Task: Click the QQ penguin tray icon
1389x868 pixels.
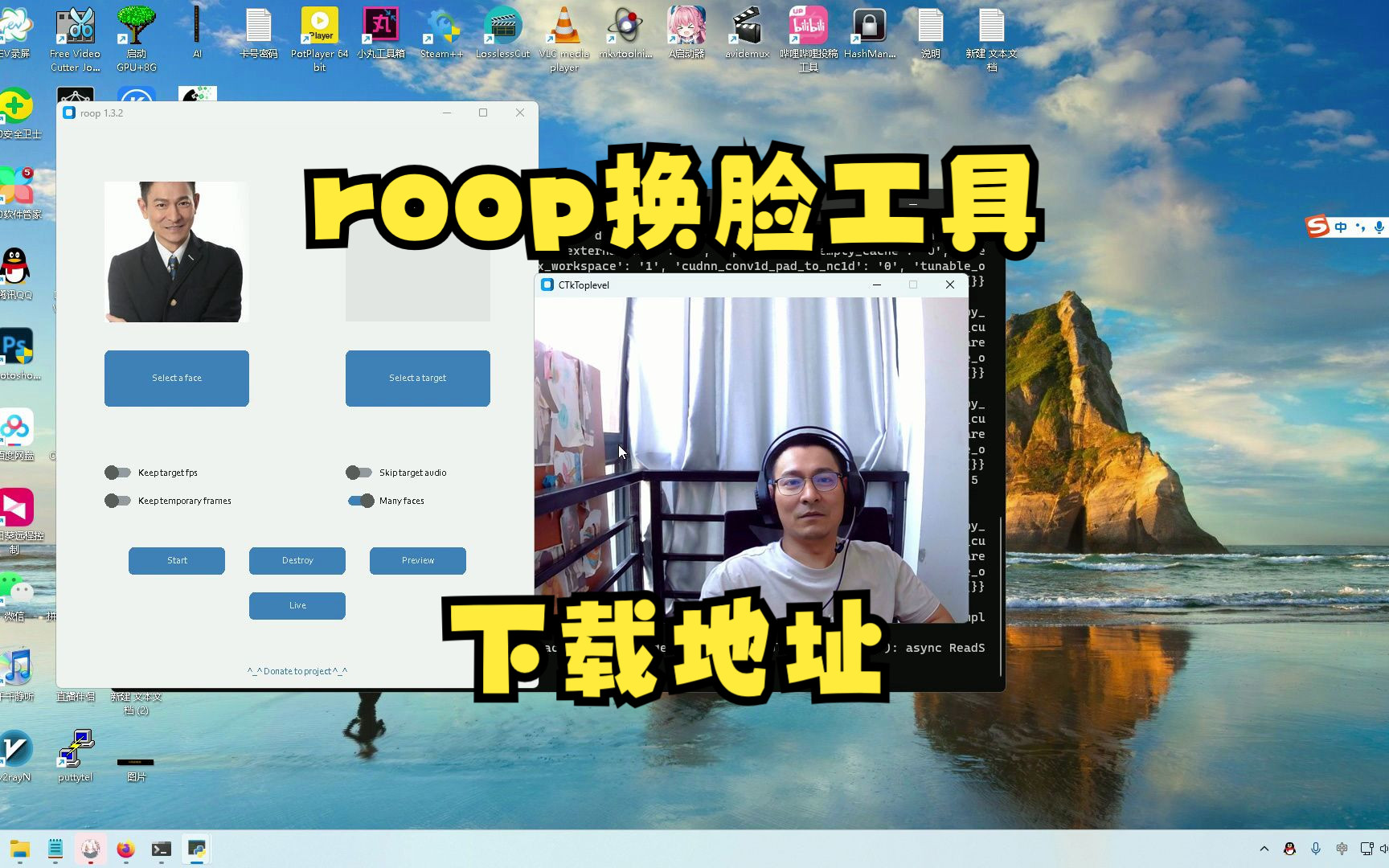Action: [1289, 849]
